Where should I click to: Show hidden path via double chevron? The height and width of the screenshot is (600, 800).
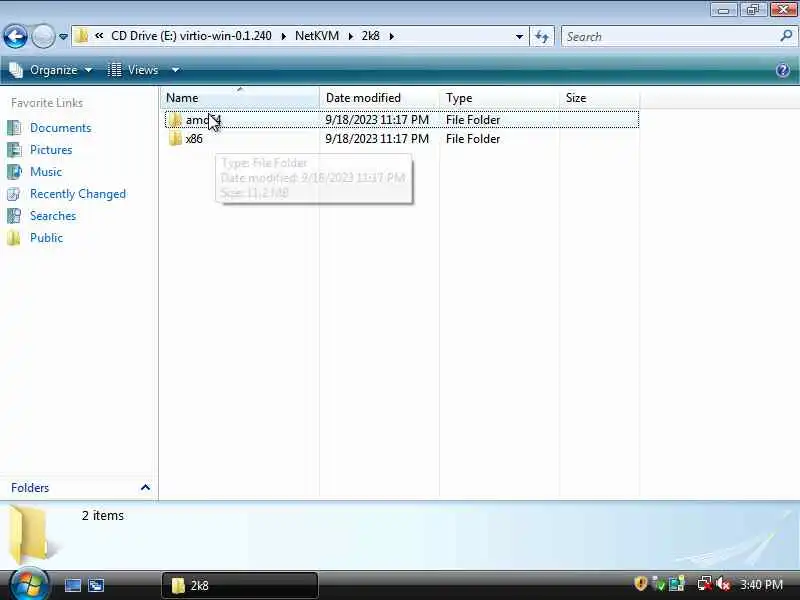[99, 36]
